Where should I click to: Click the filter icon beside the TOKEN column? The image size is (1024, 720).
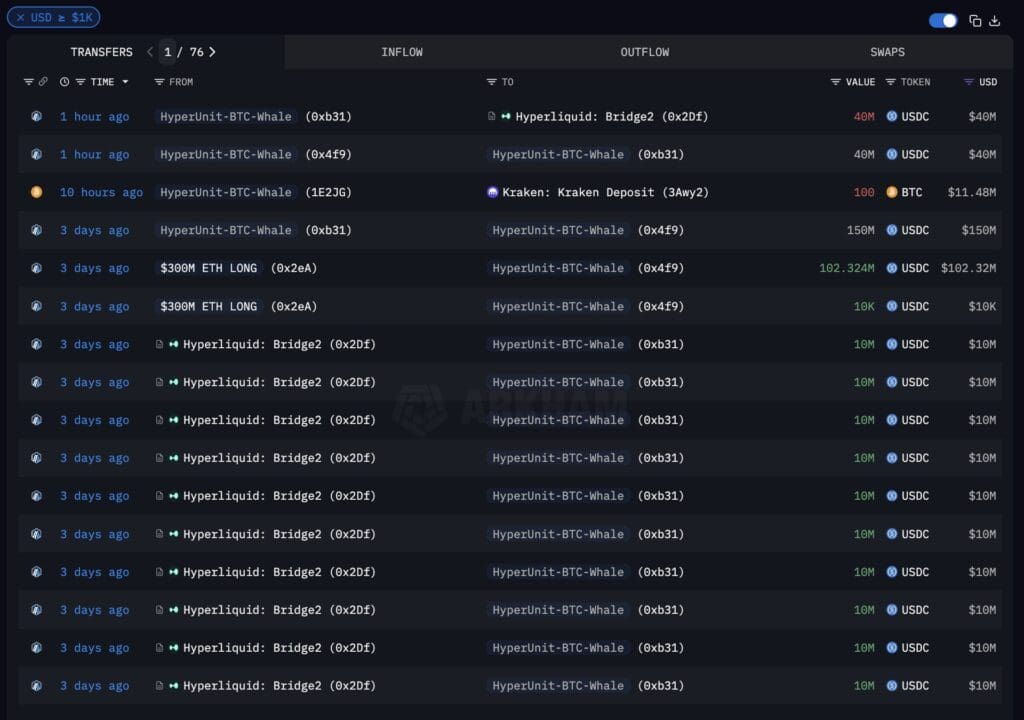tap(889, 82)
